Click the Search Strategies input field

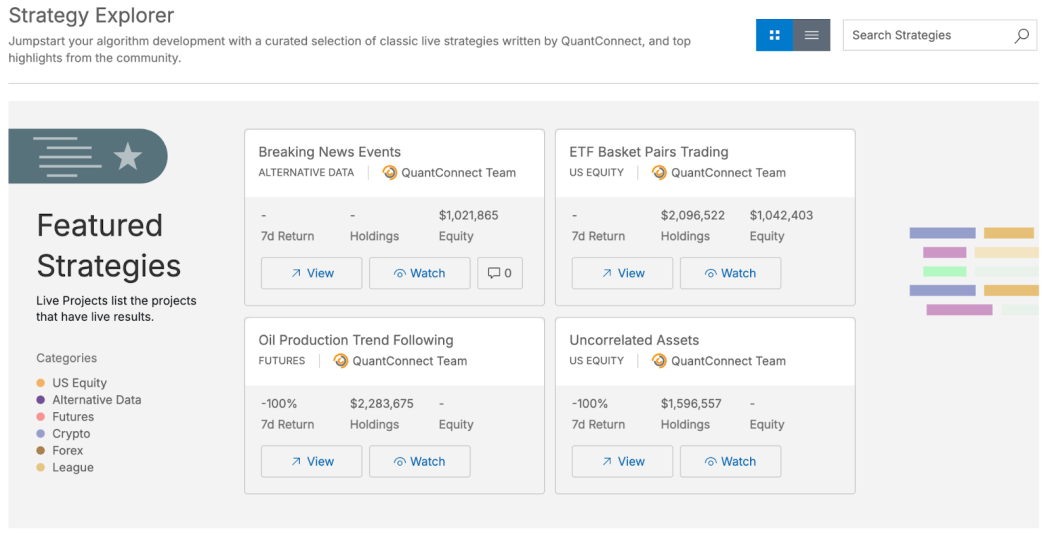[x=940, y=35]
